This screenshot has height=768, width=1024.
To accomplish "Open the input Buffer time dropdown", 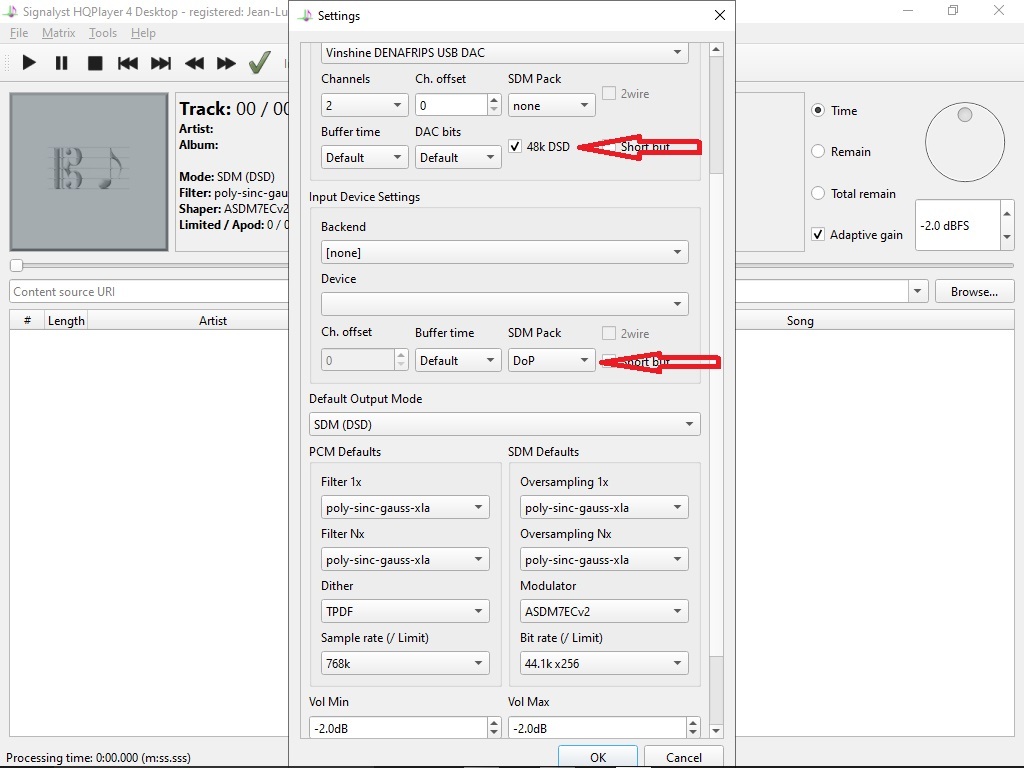I will pos(458,360).
